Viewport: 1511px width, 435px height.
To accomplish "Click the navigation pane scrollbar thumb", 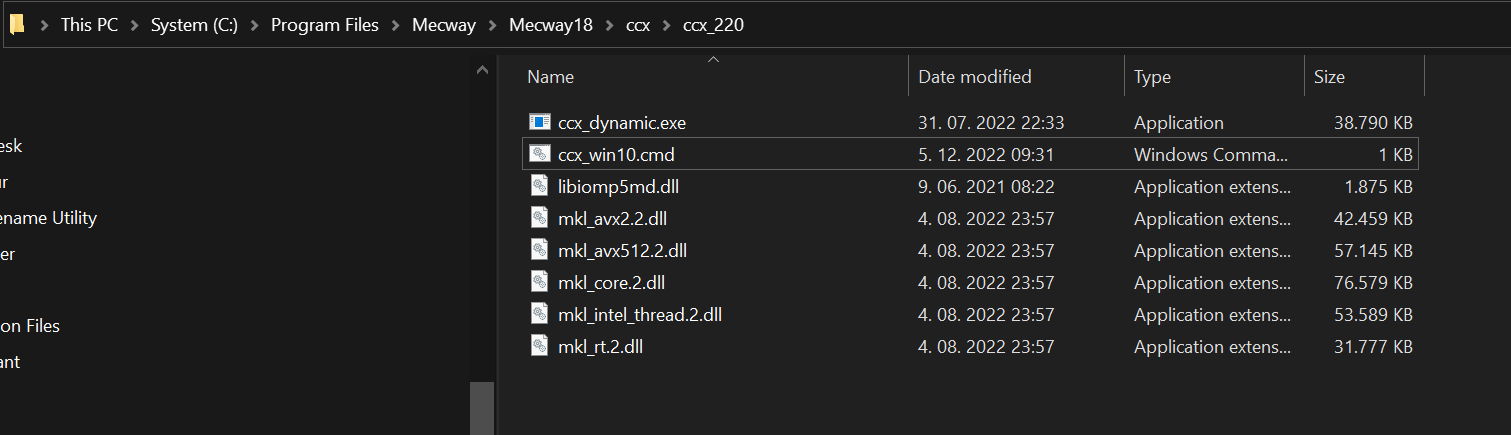I will click(482, 409).
